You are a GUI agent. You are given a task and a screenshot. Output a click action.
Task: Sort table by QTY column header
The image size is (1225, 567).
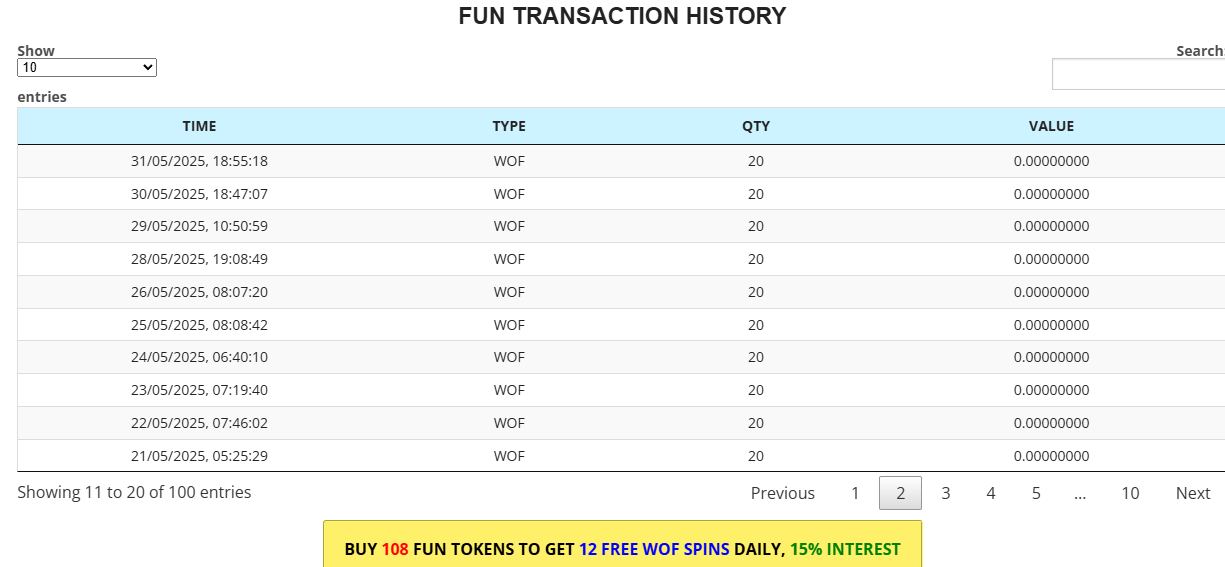click(x=756, y=126)
